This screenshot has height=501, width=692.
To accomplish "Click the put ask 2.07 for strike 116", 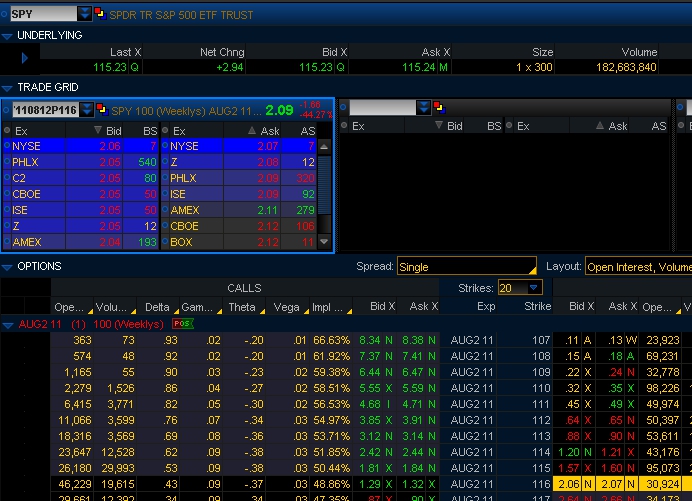I will coord(612,484).
